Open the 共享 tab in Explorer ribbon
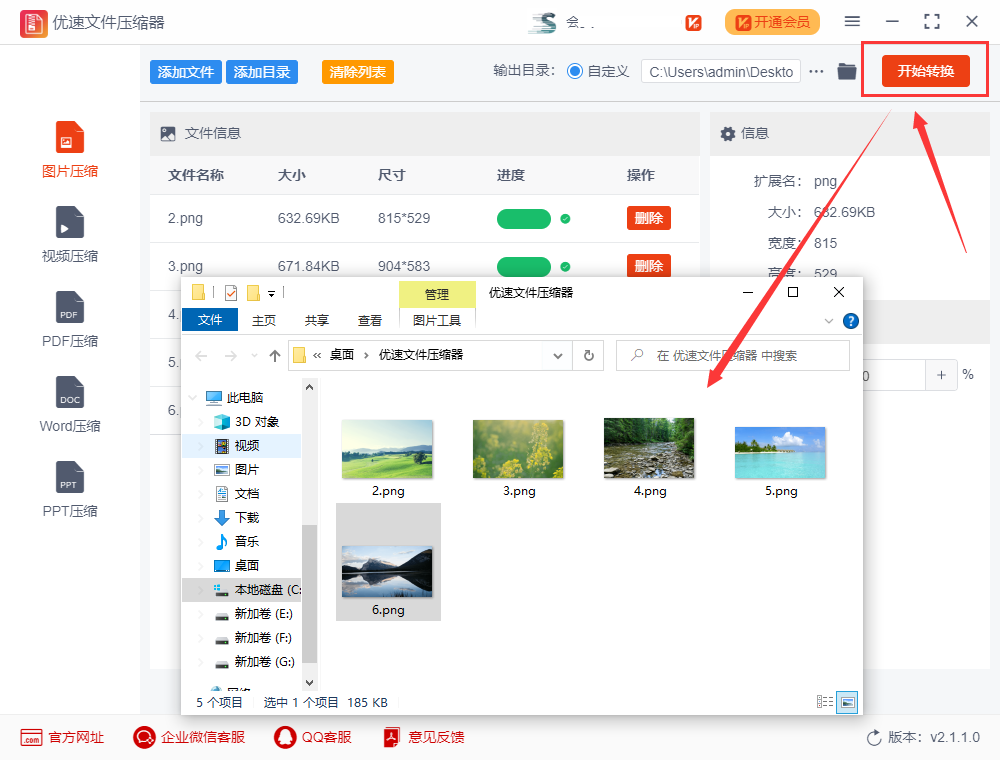The image size is (1000, 760). point(316,320)
